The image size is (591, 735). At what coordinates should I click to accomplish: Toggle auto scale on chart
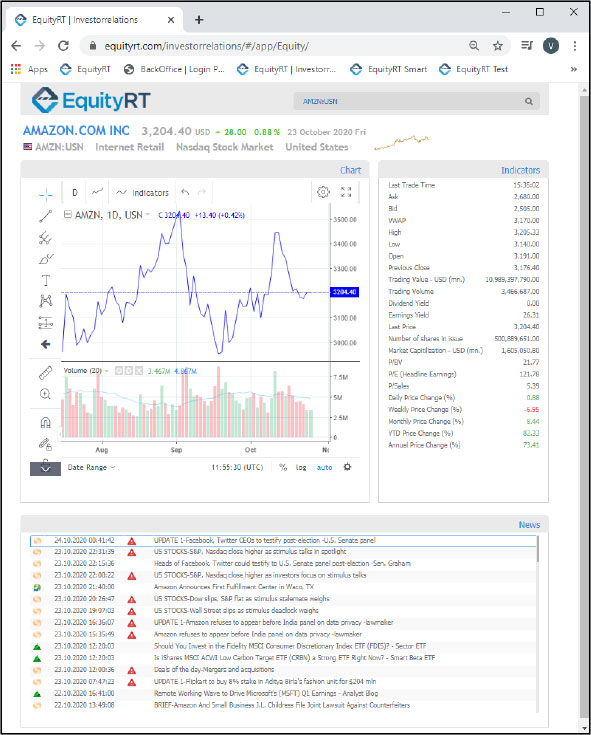point(324,467)
